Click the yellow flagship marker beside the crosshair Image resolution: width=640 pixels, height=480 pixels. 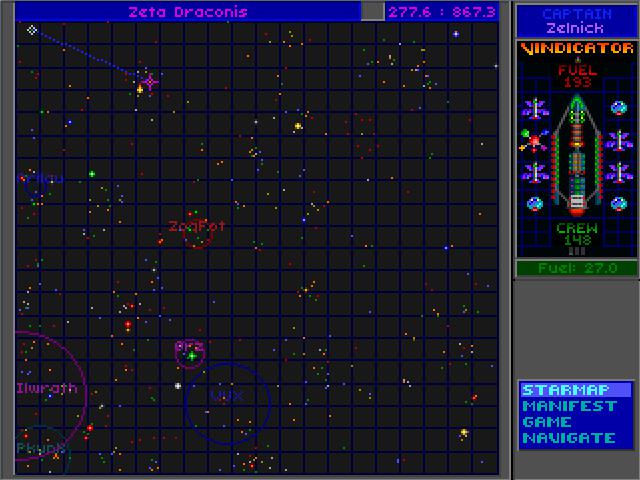coord(140,89)
